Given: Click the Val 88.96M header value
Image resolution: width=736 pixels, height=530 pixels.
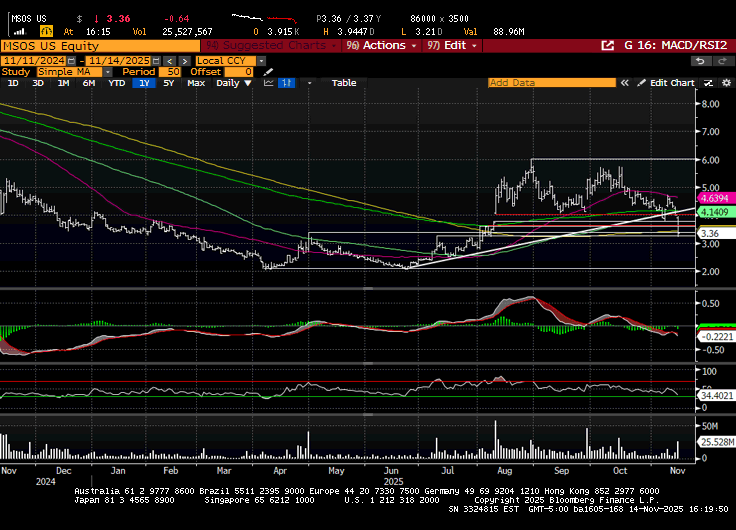Looking at the screenshot, I should (509, 32).
